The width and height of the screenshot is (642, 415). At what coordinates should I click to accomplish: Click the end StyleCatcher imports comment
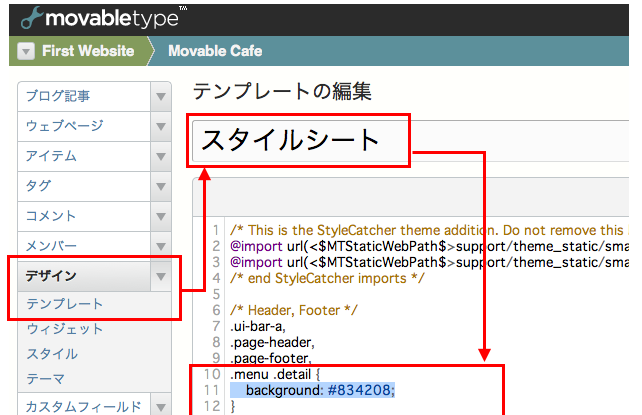pyautogui.click(x=327, y=278)
